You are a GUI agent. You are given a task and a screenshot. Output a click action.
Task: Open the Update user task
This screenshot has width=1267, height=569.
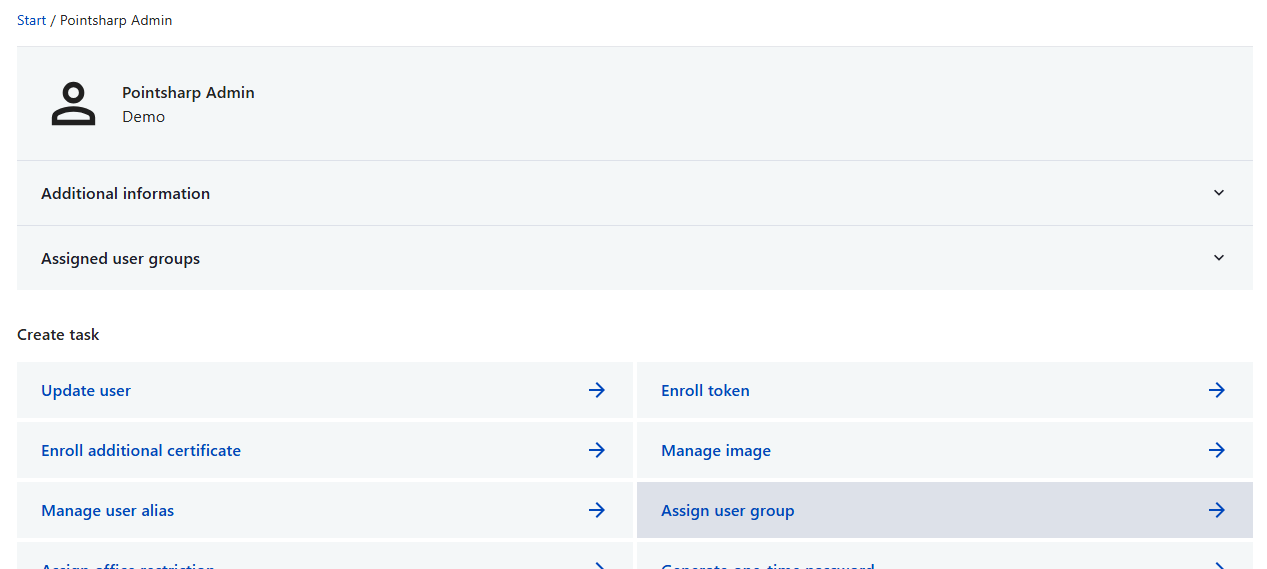click(x=86, y=390)
